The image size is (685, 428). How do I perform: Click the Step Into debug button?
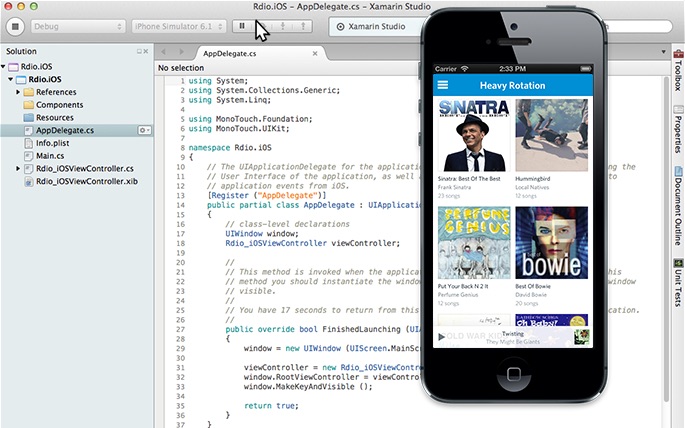(283, 26)
